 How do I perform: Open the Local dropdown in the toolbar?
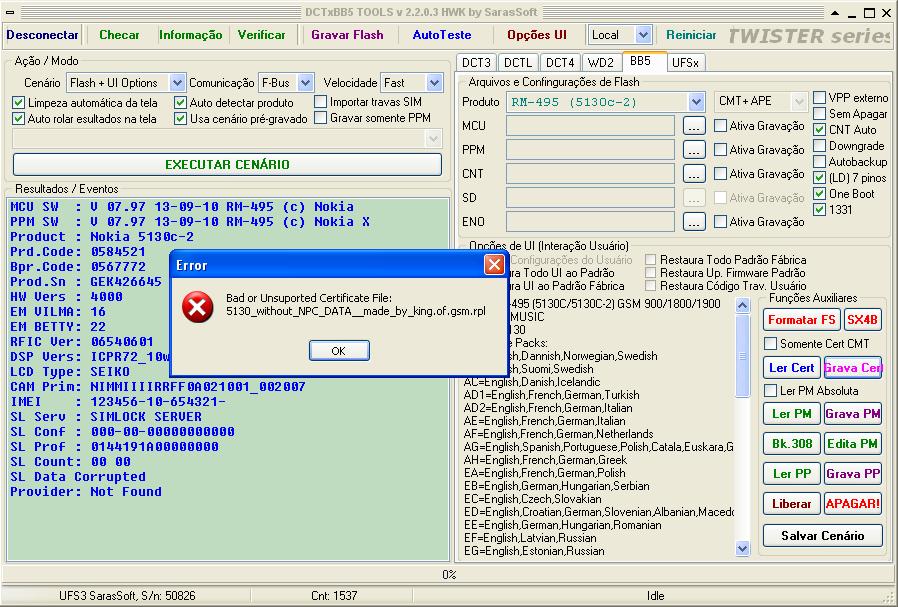point(644,35)
